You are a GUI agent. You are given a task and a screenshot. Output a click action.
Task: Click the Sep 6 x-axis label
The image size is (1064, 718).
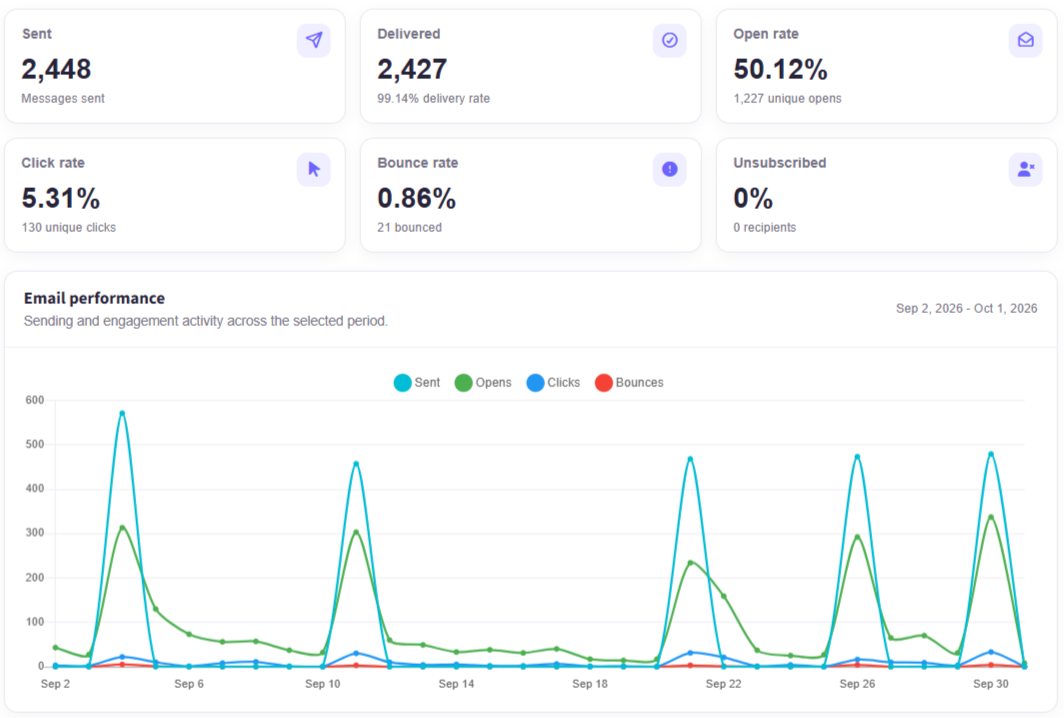click(189, 684)
